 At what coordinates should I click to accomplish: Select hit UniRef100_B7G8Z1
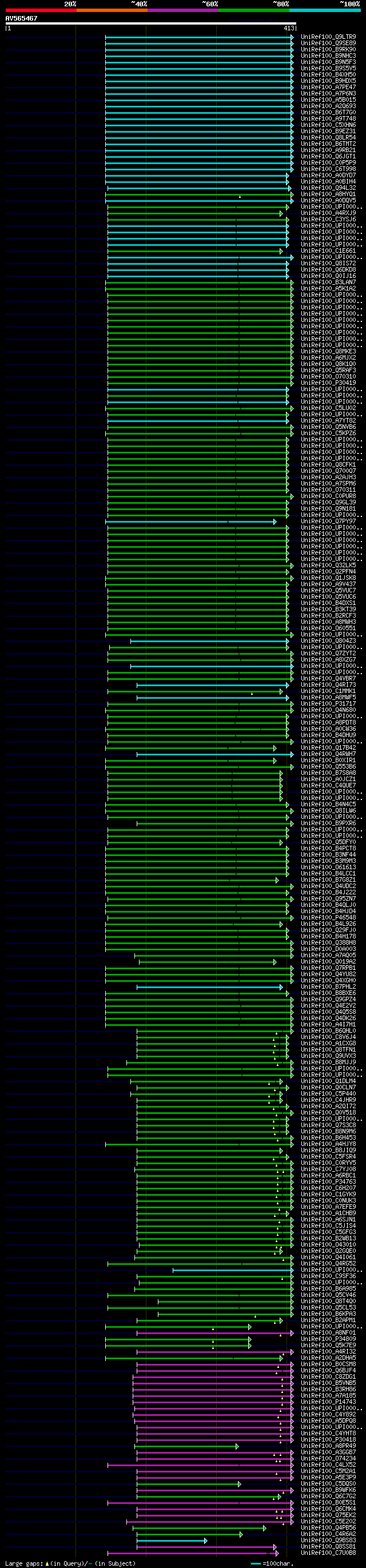(328, 880)
